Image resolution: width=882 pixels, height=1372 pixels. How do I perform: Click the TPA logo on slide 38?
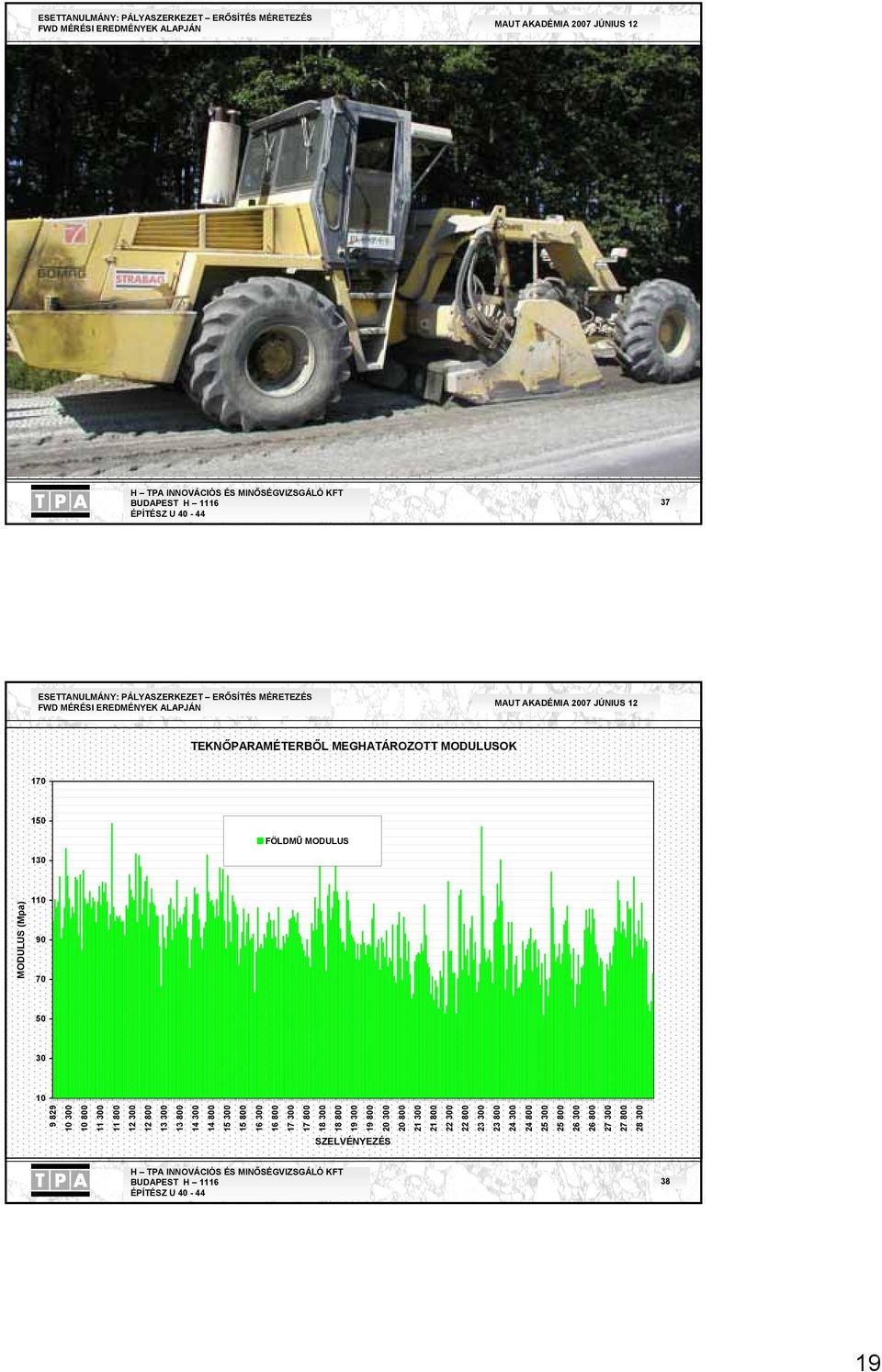61,1180
